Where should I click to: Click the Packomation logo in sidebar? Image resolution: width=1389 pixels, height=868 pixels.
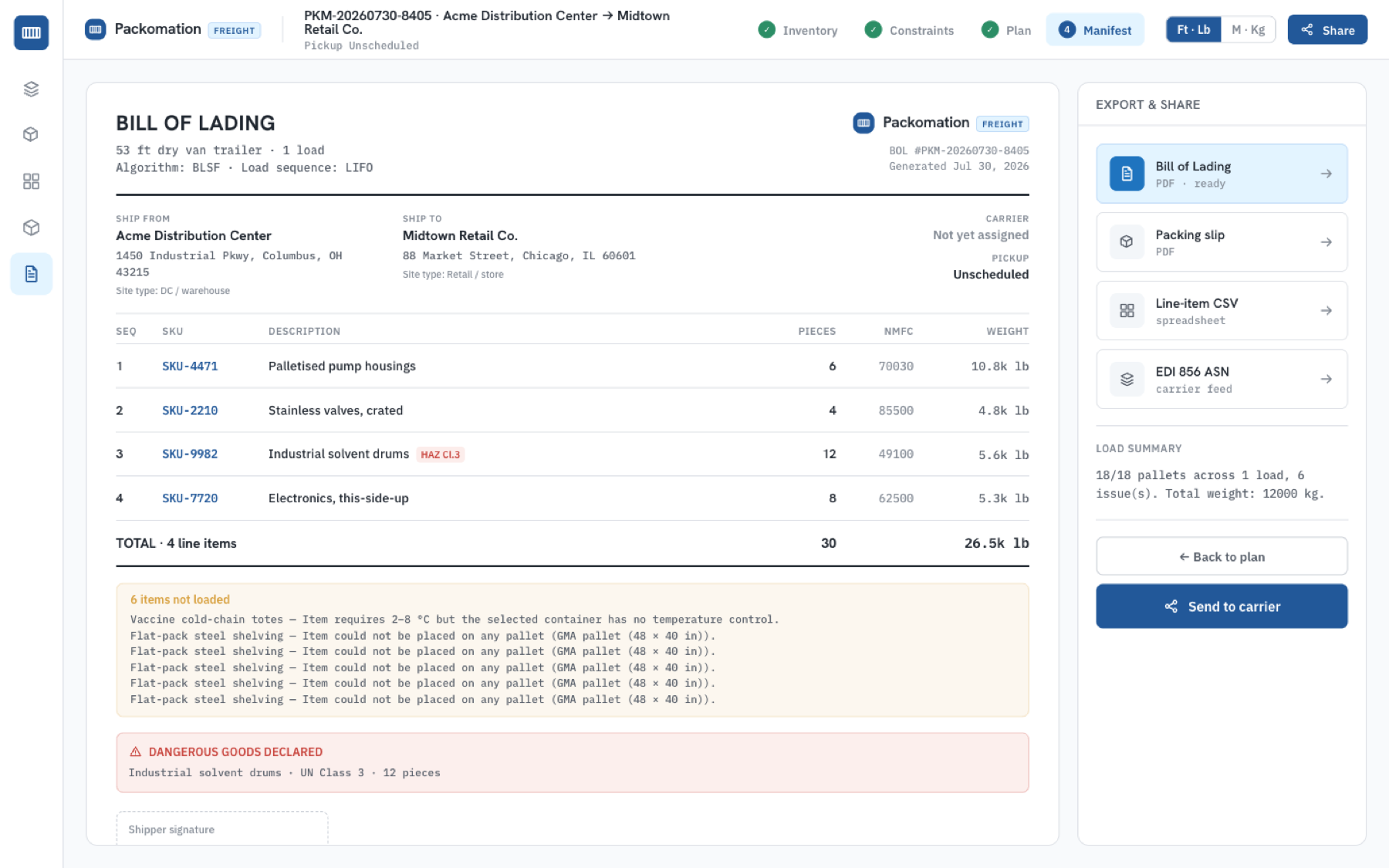point(31,32)
